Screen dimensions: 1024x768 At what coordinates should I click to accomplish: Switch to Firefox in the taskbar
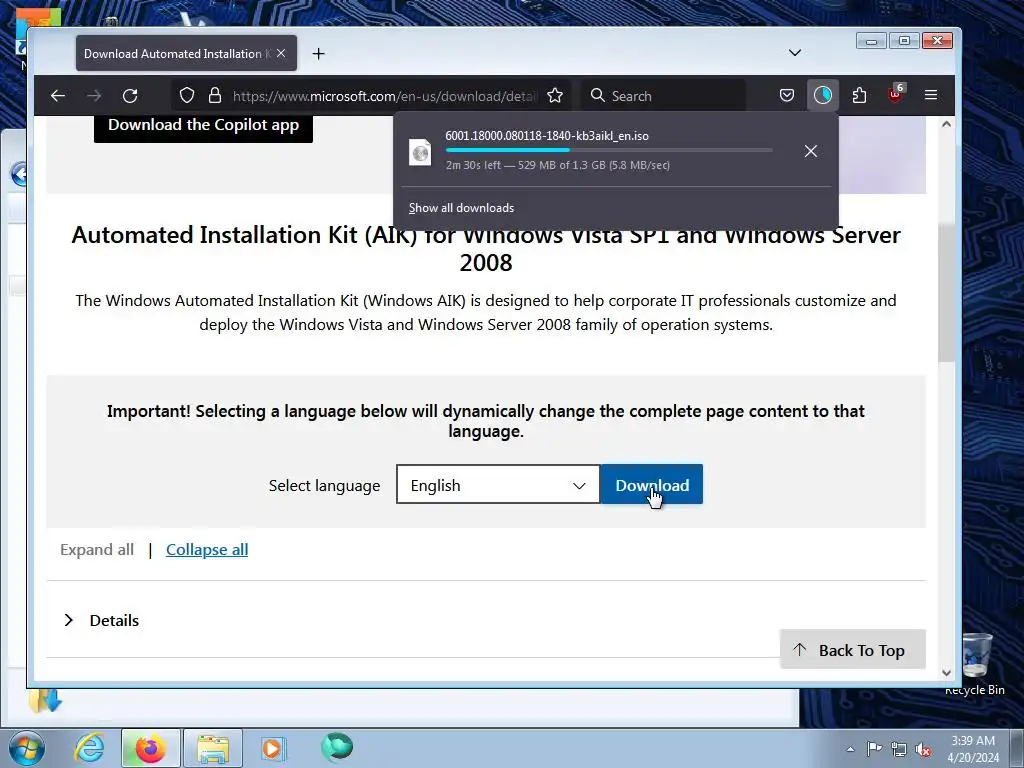tap(150, 748)
